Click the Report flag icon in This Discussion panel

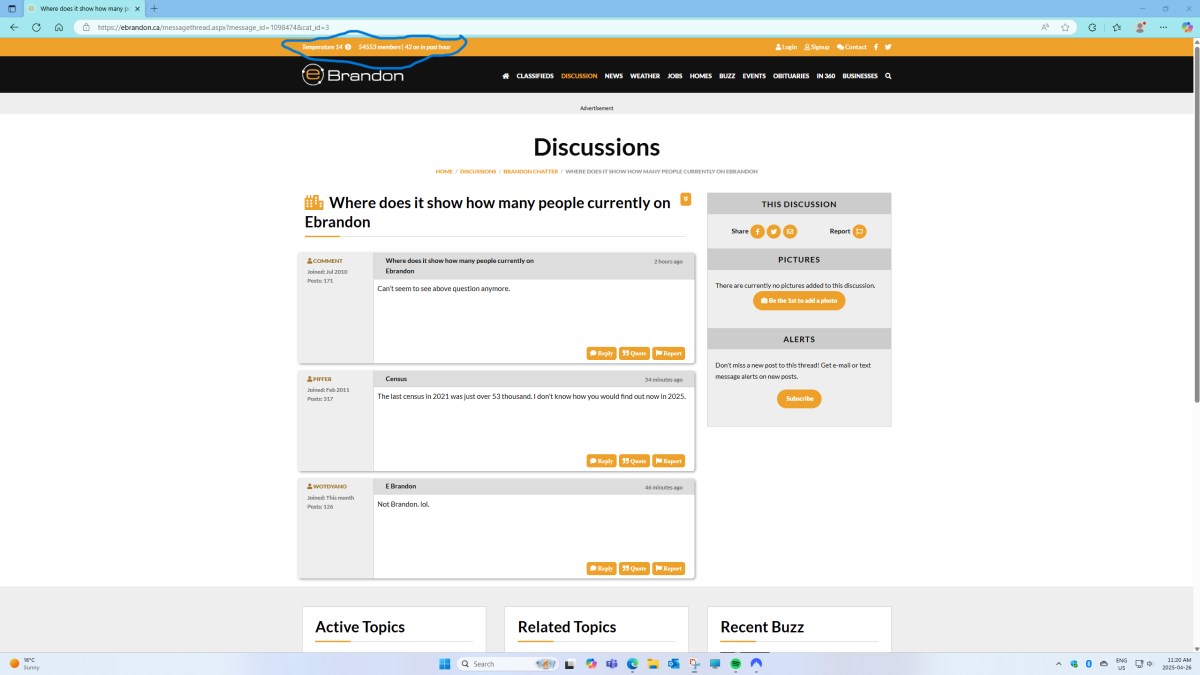[859, 231]
